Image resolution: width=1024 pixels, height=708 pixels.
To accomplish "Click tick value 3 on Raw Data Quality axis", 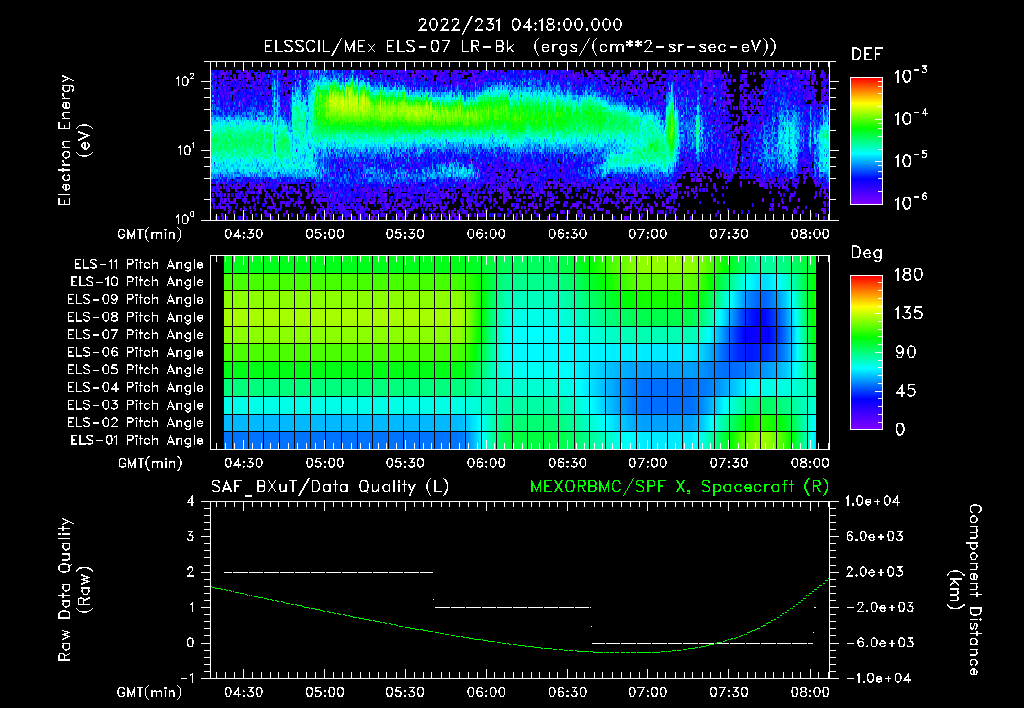I will point(191,536).
